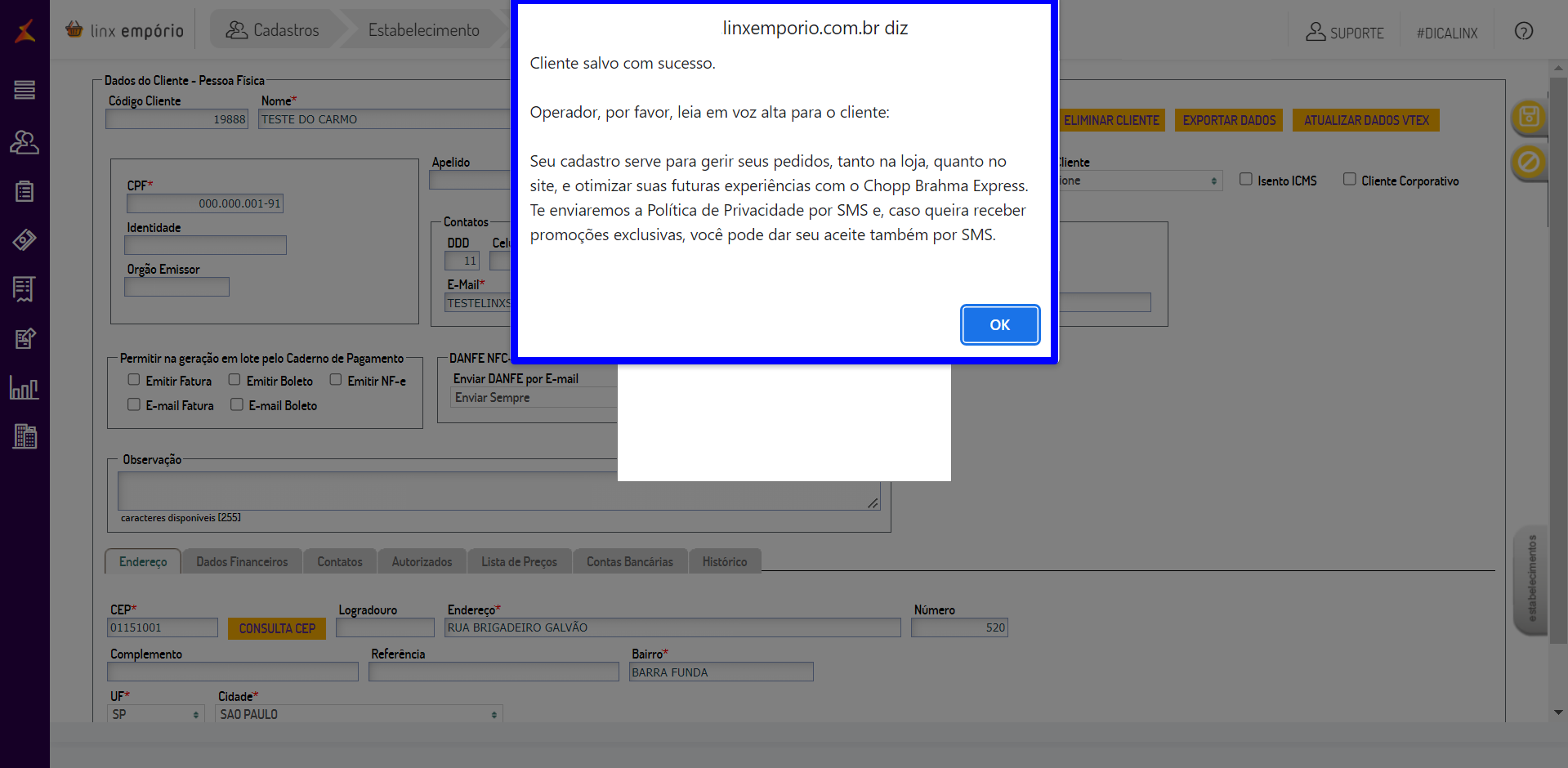This screenshot has height=768, width=1568.
Task: Click the Código Cliente field 19888
Action: pyautogui.click(x=176, y=119)
